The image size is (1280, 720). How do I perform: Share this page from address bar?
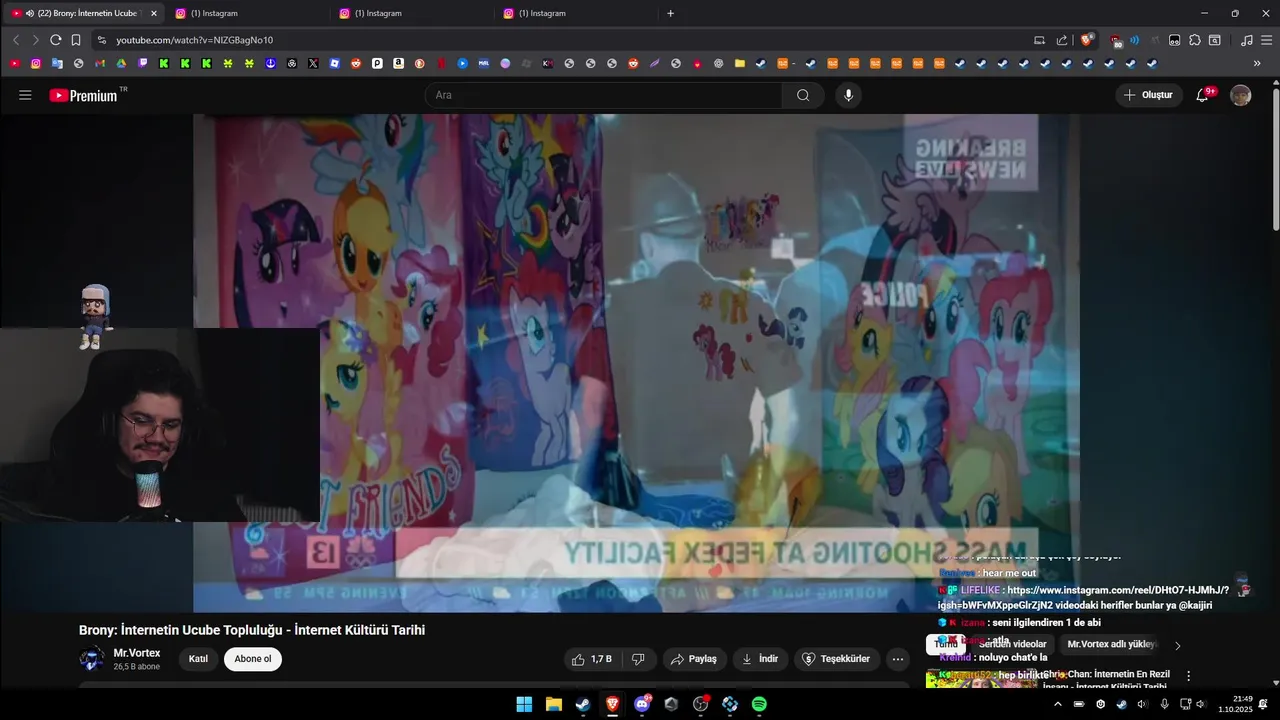(1062, 40)
